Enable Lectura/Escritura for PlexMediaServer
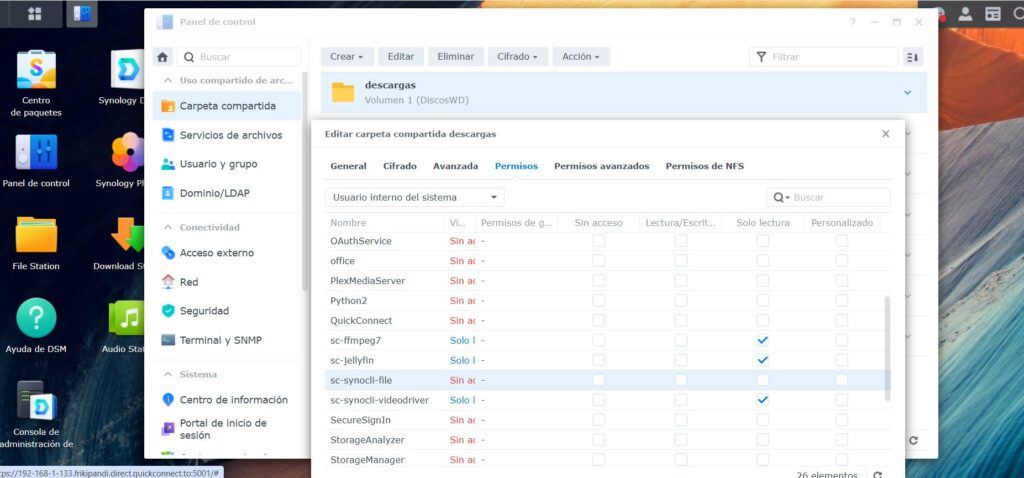 [680, 281]
